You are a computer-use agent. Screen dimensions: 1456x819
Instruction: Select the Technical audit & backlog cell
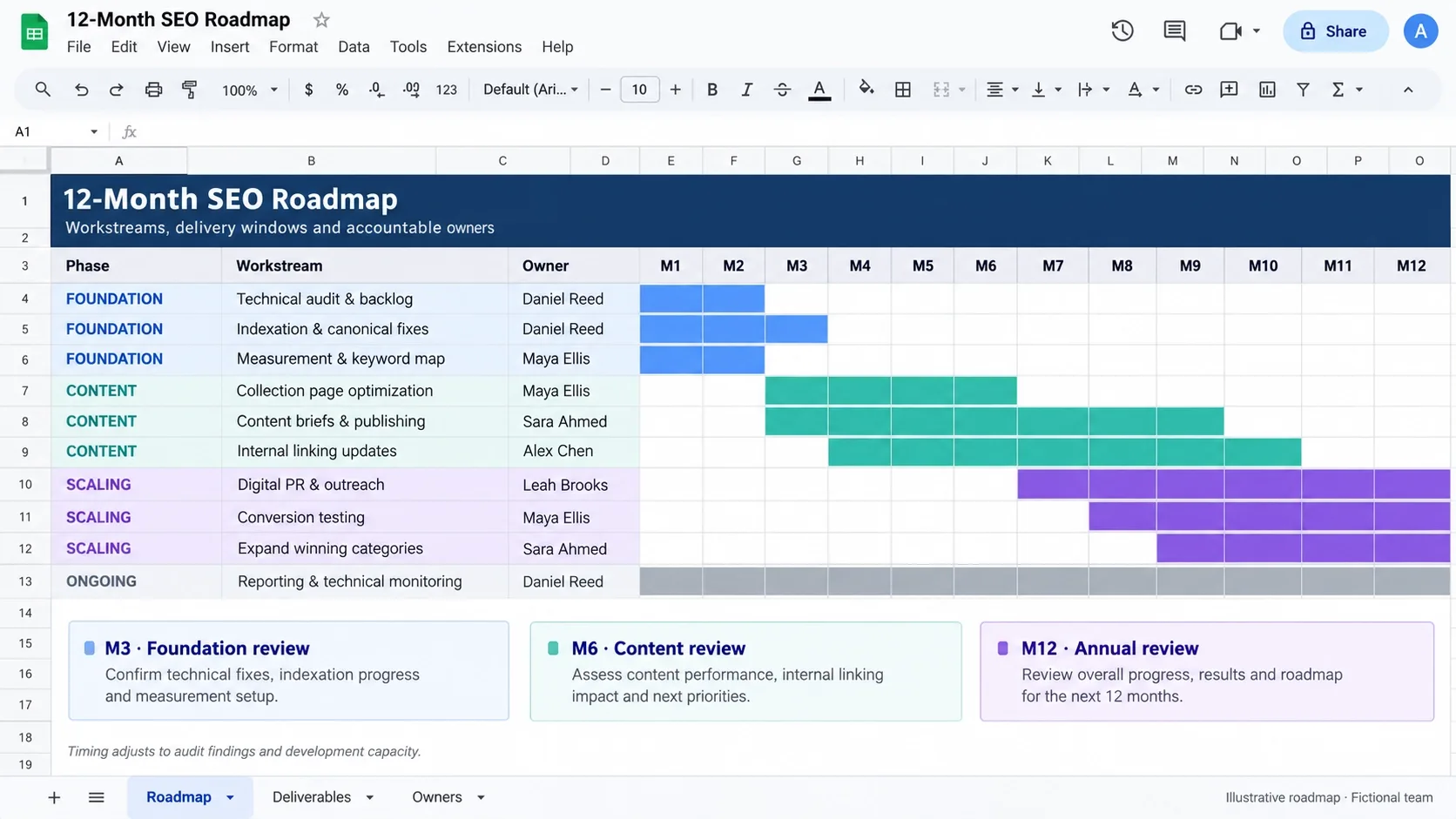pos(365,299)
